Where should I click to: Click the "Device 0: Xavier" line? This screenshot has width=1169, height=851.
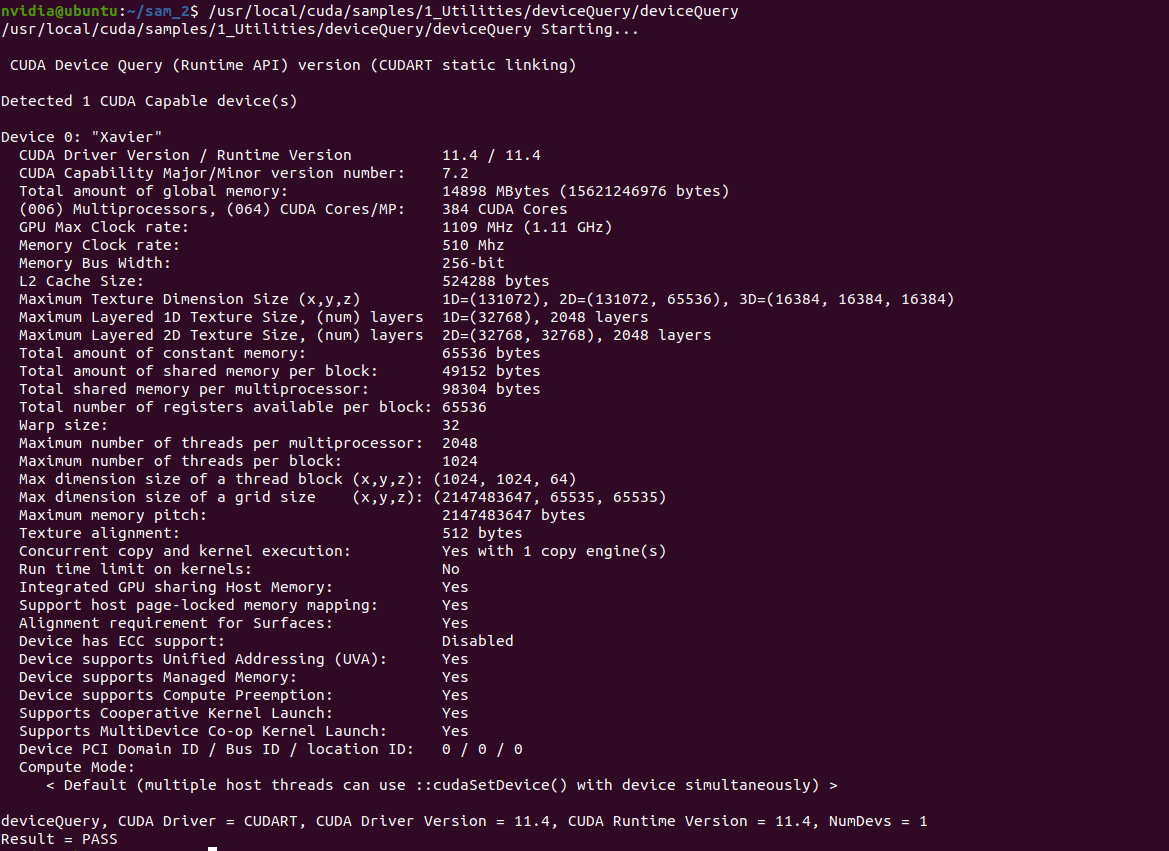[81, 137]
